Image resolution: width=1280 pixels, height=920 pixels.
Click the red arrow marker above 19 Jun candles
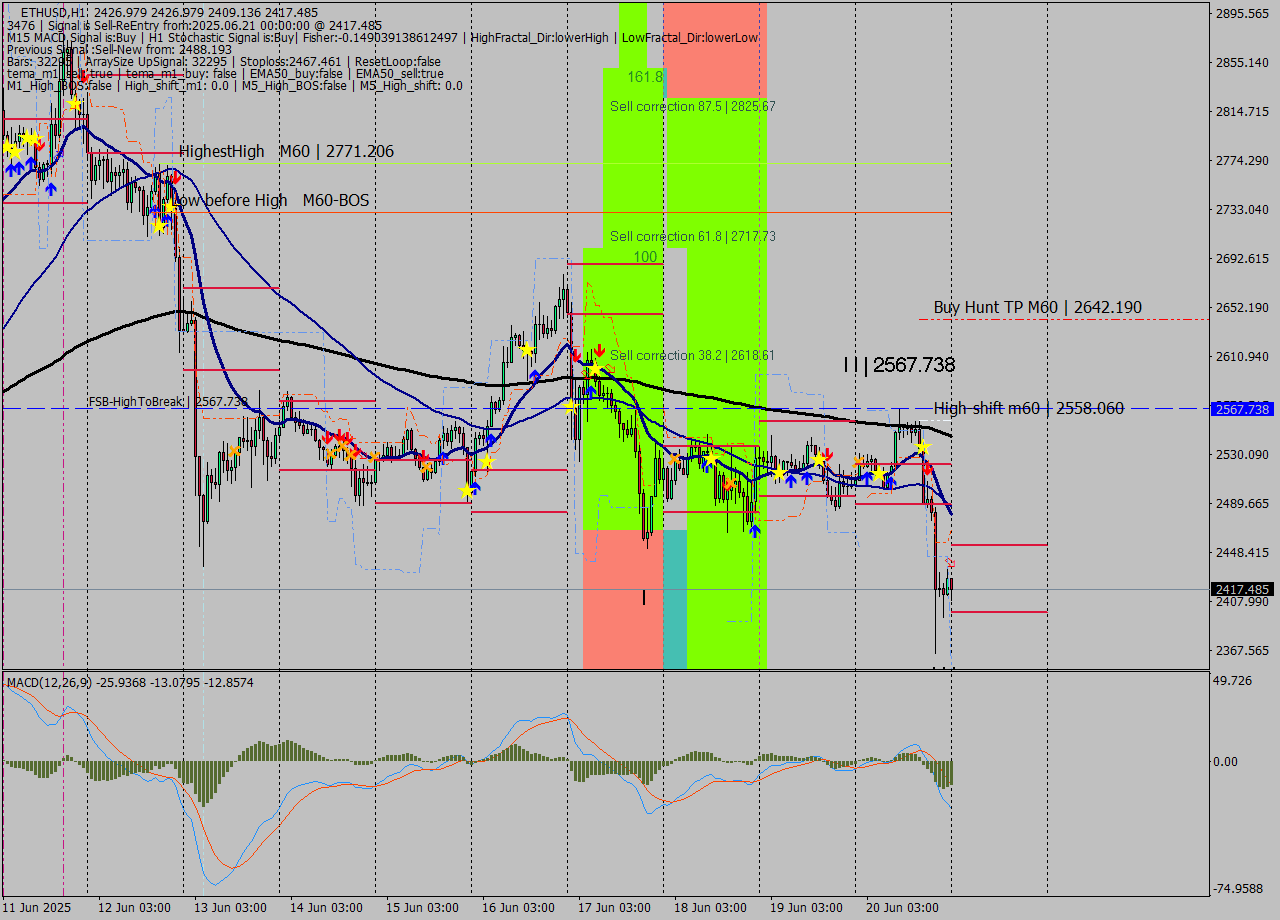click(826, 455)
